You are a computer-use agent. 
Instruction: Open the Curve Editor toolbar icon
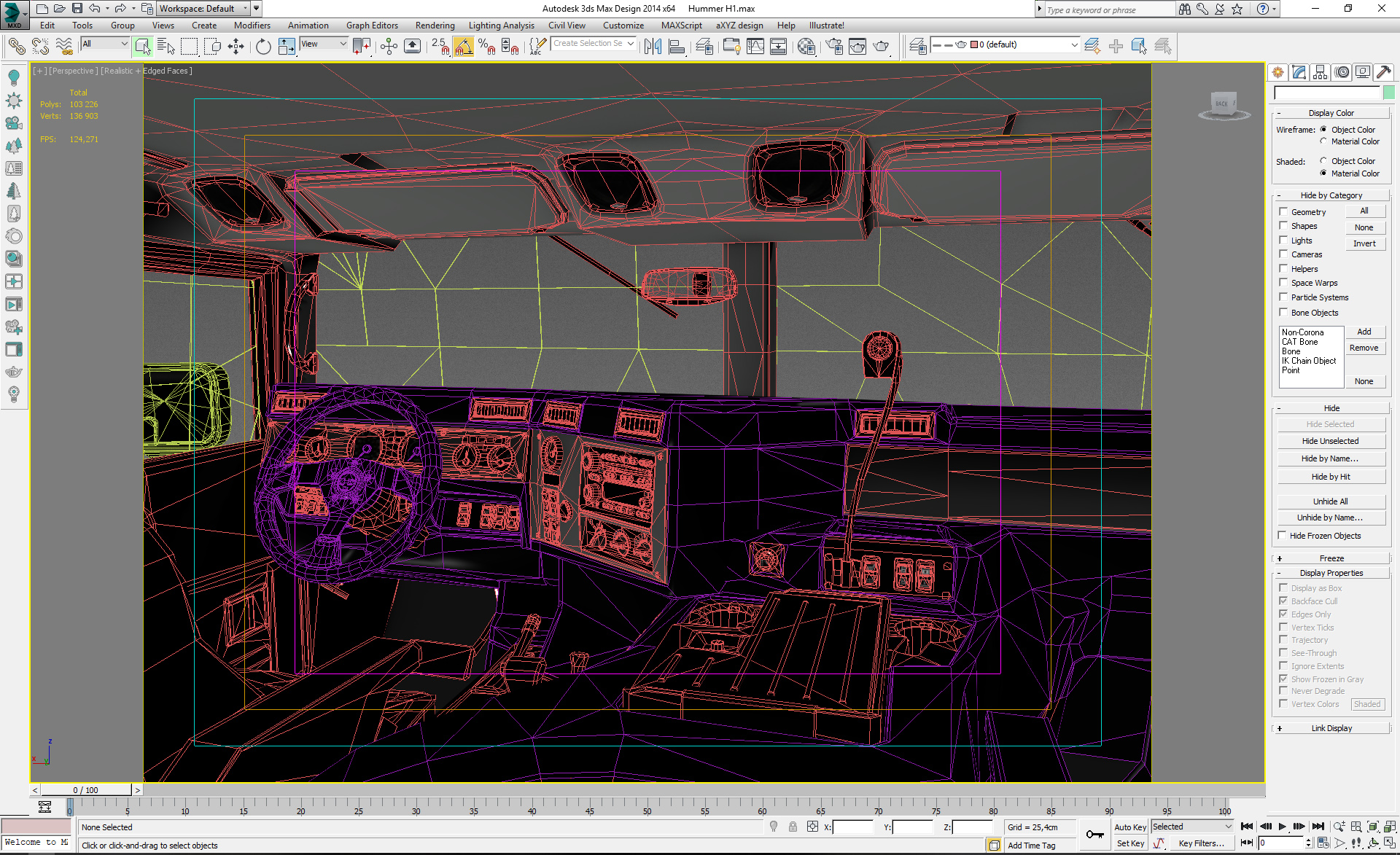coord(755,47)
